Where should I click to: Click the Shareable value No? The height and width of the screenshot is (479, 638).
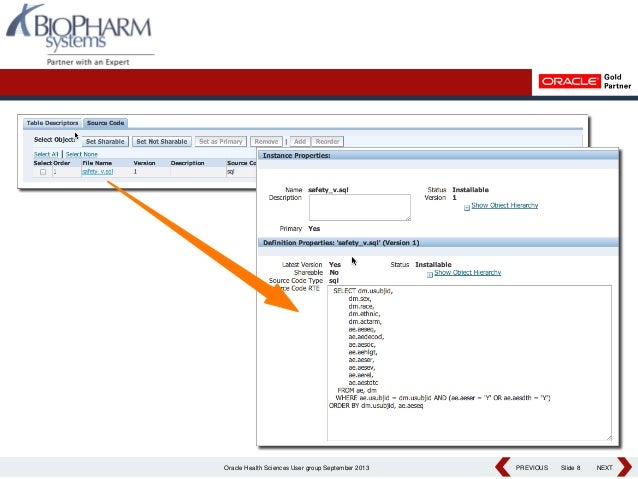tap(334, 272)
